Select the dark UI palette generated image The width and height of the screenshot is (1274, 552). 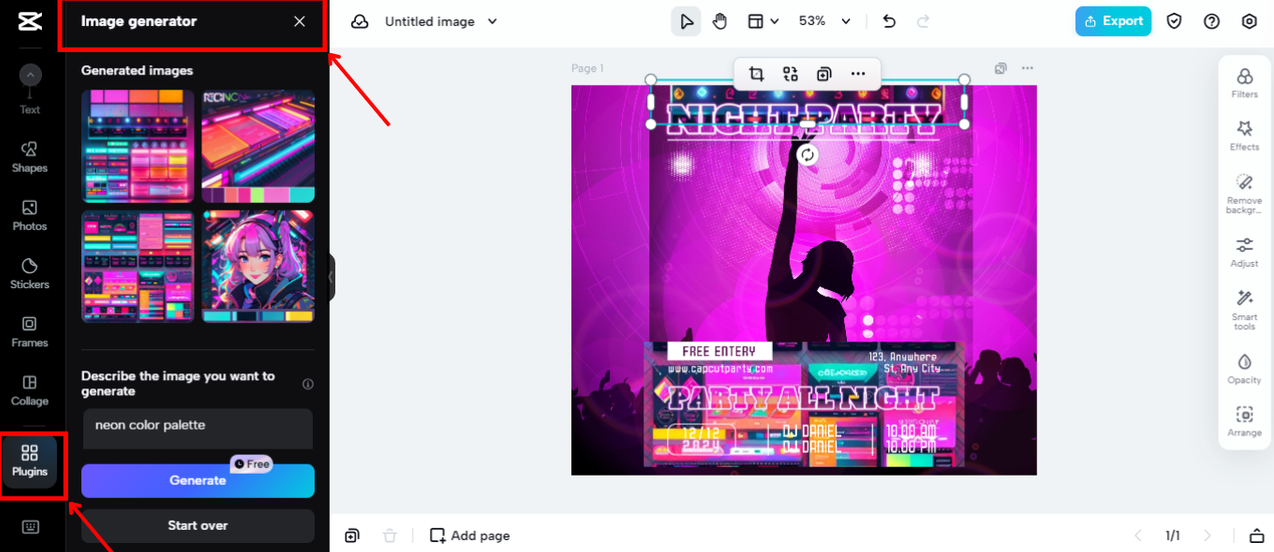click(138, 266)
